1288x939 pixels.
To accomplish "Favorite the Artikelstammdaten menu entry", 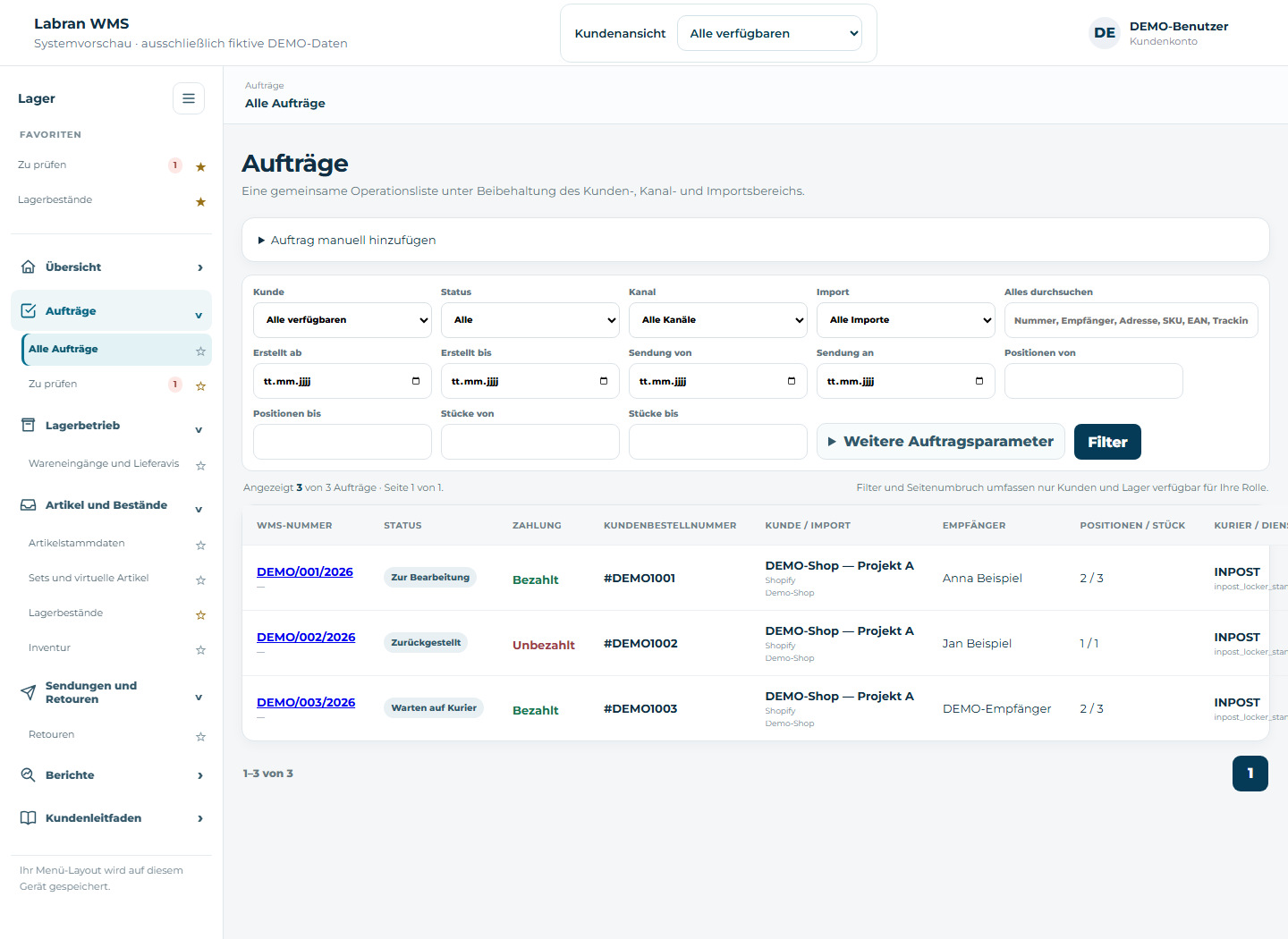I will click(x=200, y=546).
